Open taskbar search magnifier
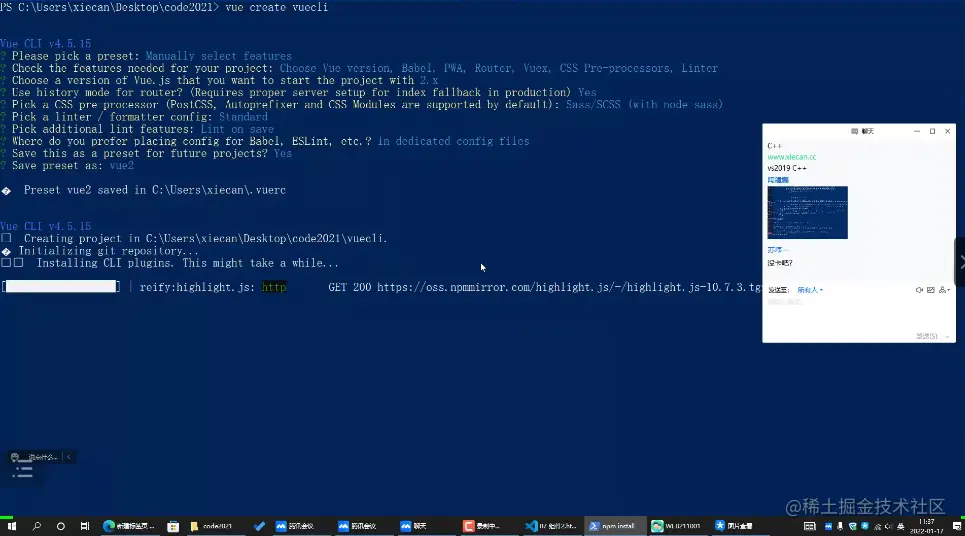This screenshot has height=536, width=965. point(36,526)
